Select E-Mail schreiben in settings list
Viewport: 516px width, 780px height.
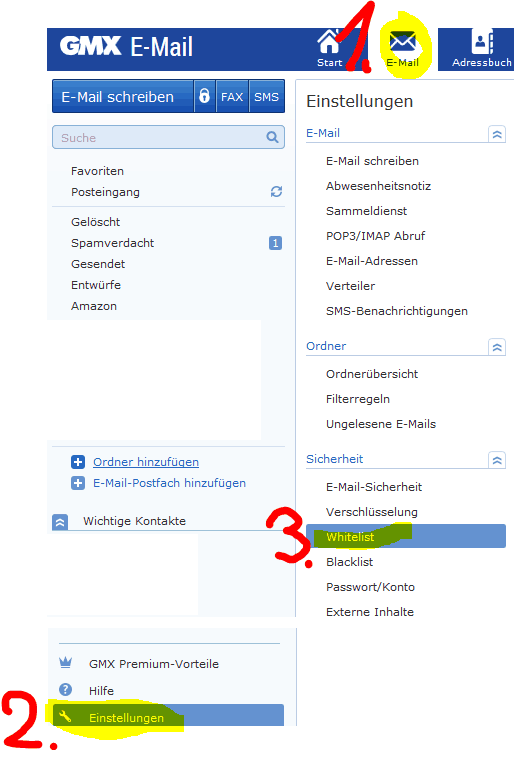(x=372, y=161)
